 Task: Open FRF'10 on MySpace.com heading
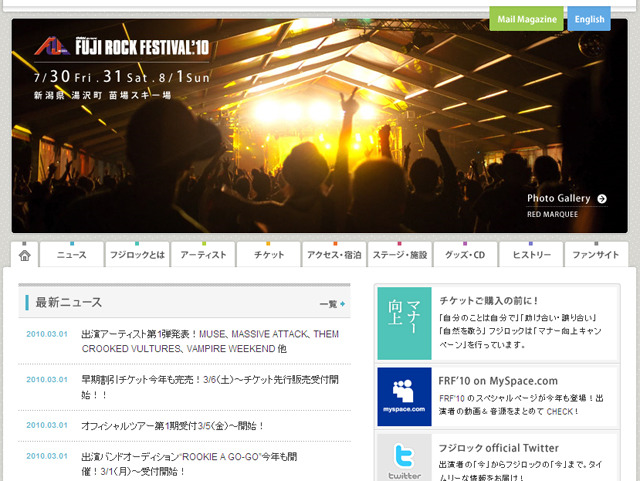click(x=498, y=381)
